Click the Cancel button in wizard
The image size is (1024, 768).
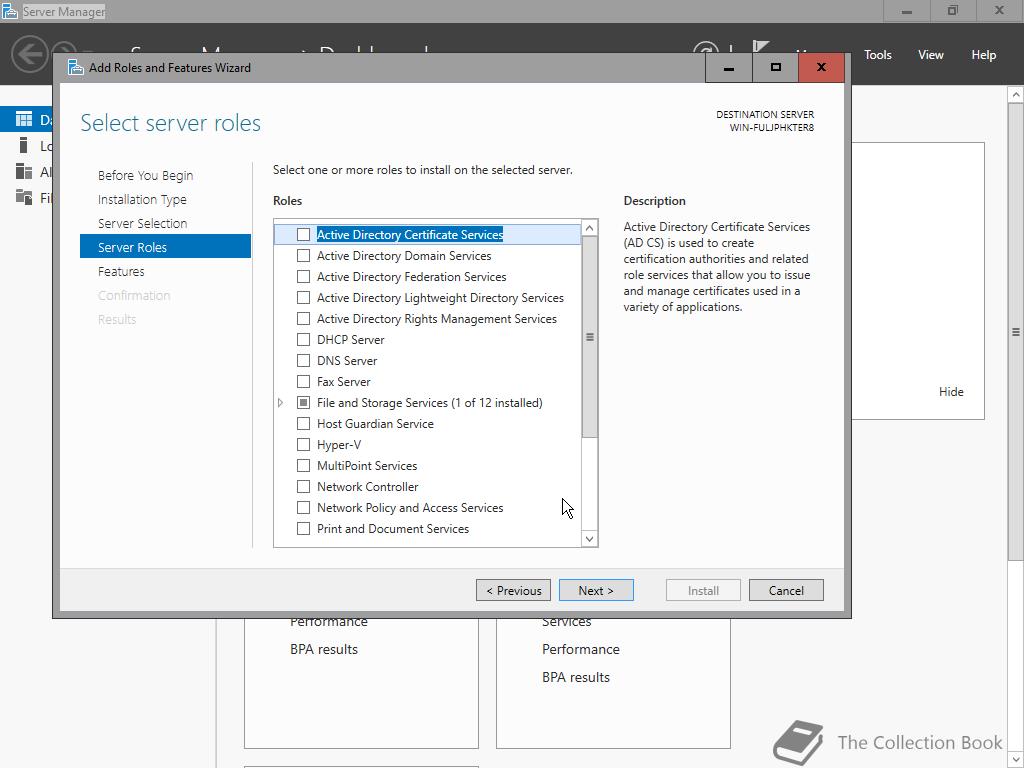tap(786, 590)
